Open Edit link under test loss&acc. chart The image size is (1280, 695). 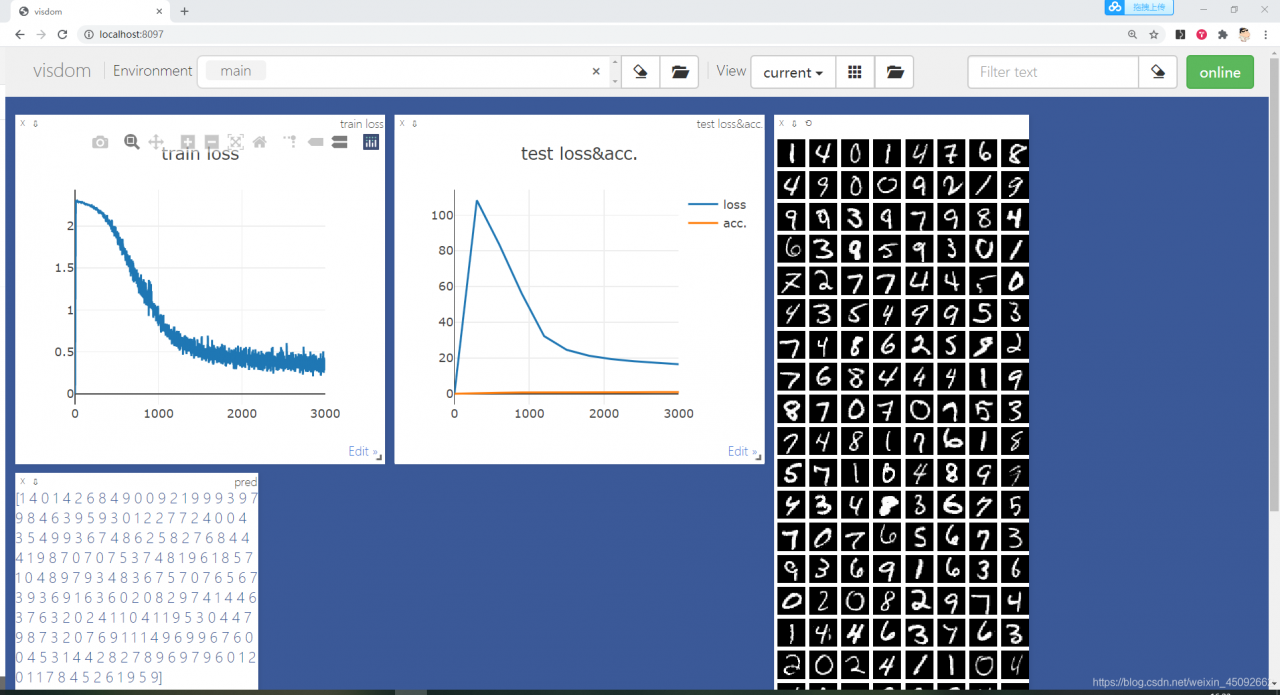click(x=743, y=452)
